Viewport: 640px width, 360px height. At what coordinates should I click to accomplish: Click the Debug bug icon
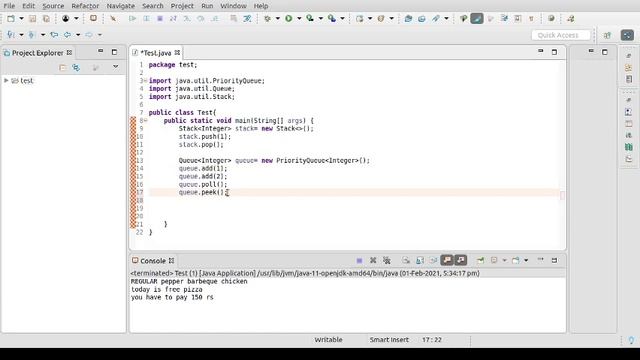[x=267, y=18]
